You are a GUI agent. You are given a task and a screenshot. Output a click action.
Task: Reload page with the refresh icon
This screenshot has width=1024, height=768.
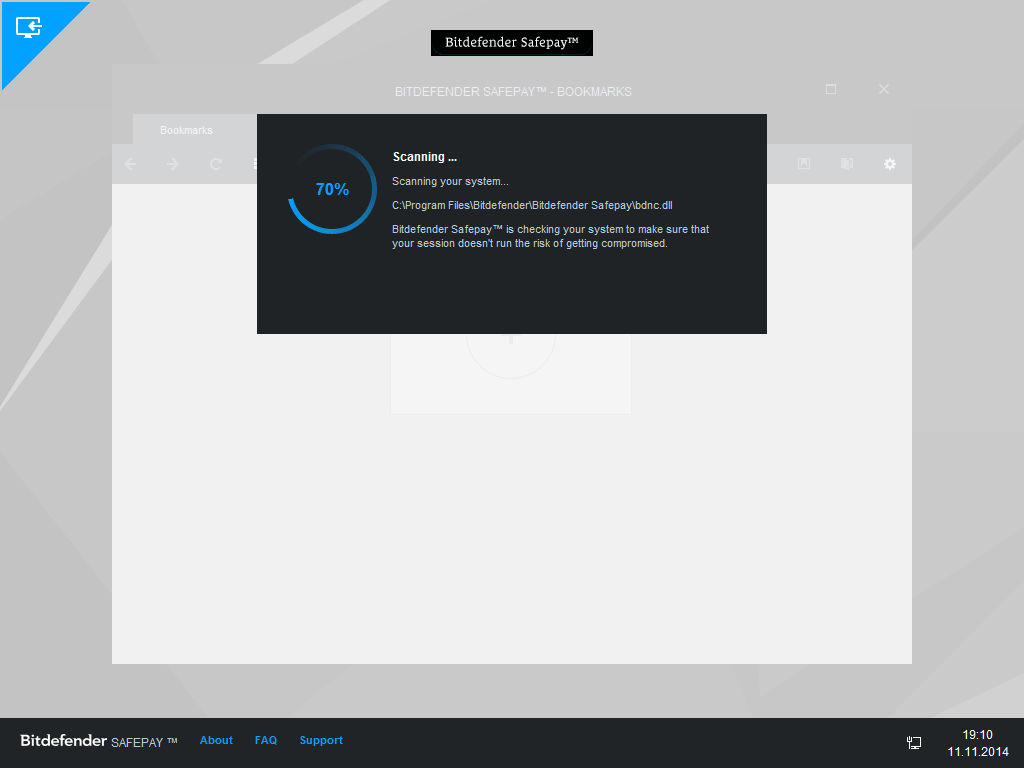(216, 164)
